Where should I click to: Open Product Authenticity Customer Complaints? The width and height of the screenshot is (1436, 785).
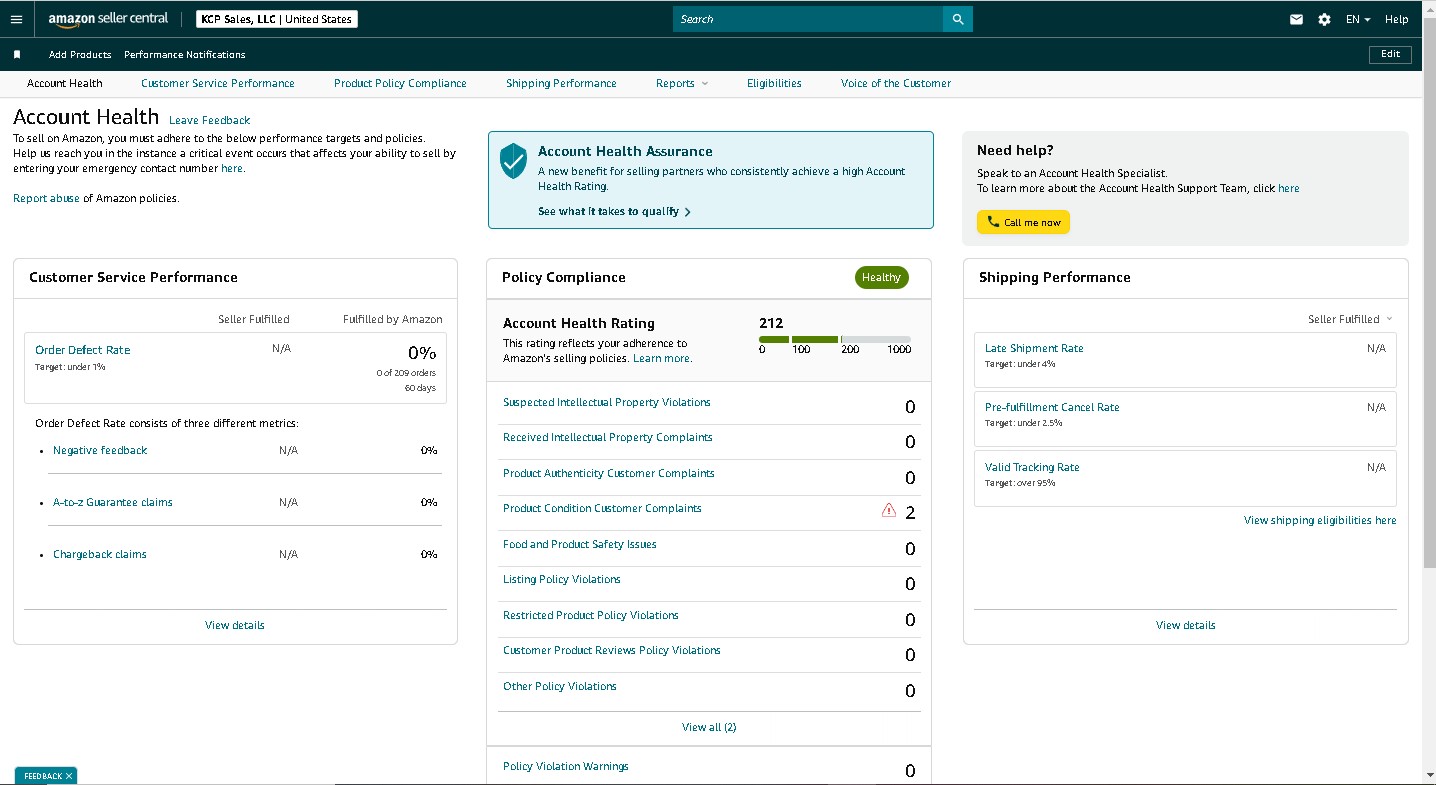tap(609, 473)
